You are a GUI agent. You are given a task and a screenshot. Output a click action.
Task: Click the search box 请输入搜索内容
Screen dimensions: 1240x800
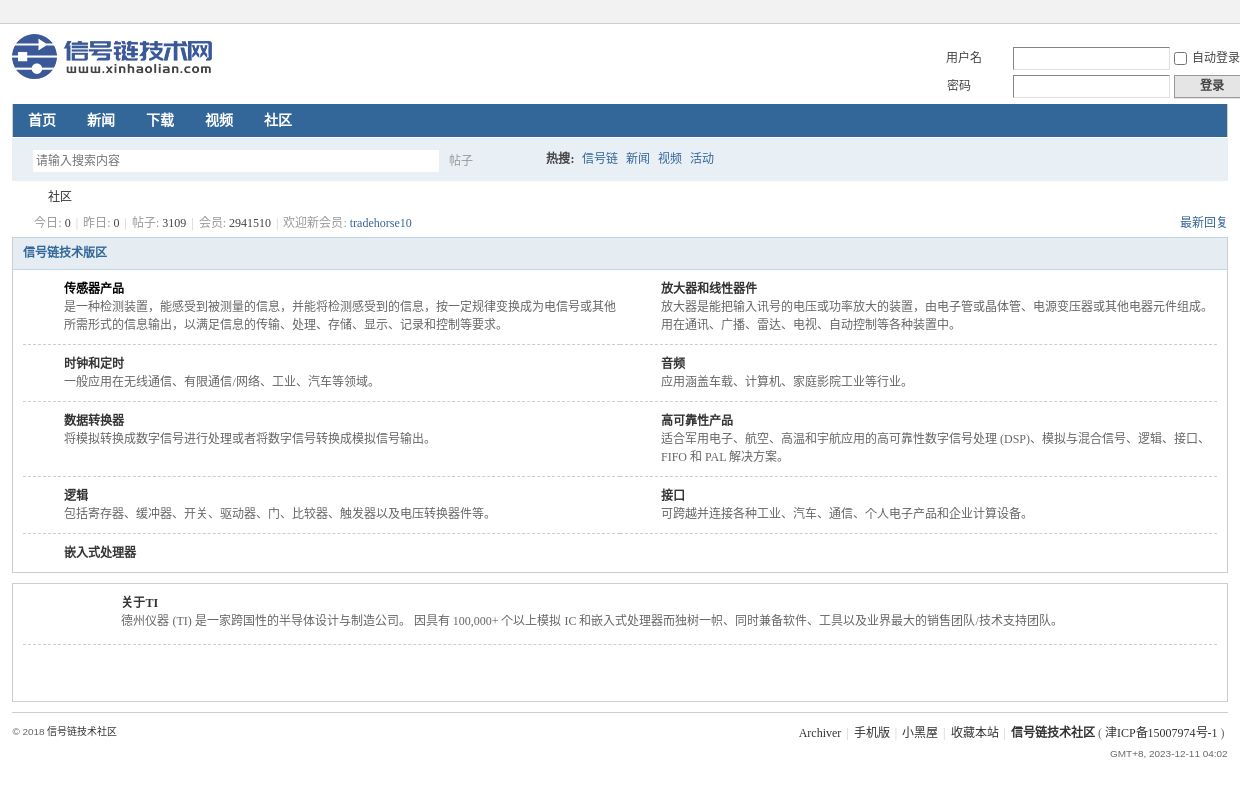235,161
